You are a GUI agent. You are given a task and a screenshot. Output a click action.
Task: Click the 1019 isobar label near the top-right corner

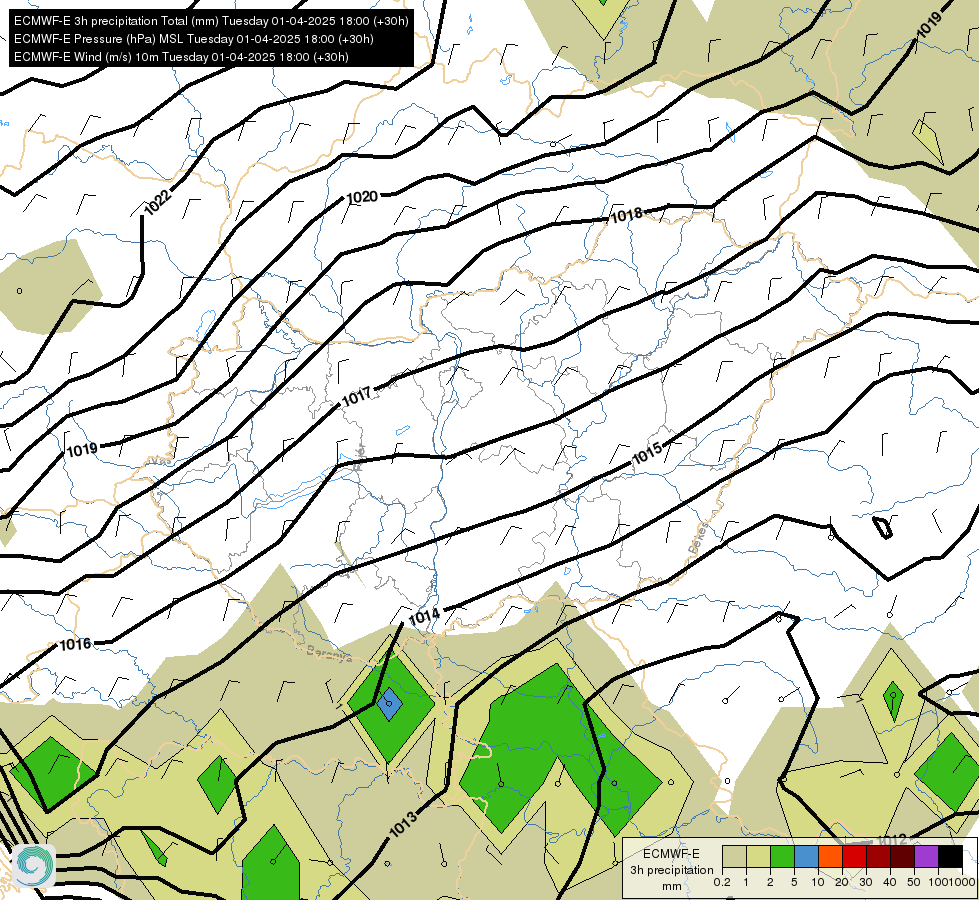point(929,26)
